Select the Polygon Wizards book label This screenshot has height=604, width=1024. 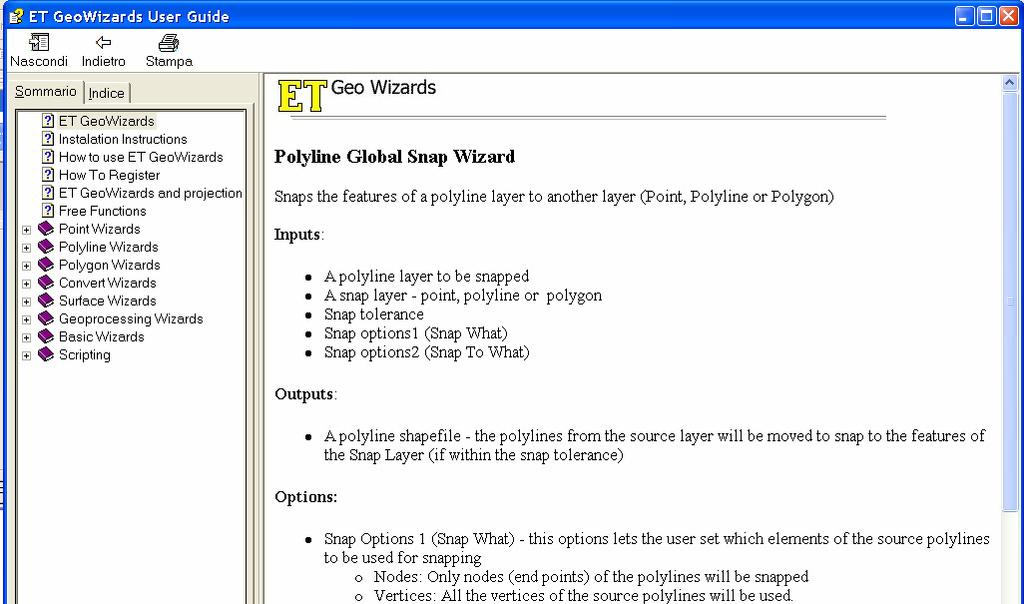tap(109, 264)
